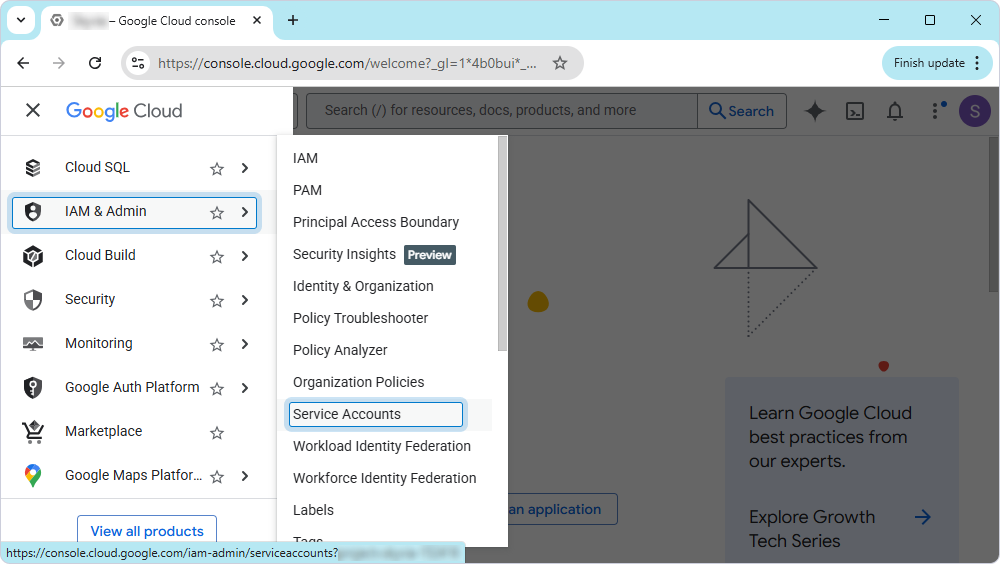Open the tab search dropdown arrow
This screenshot has width=1000, height=564.
(20, 20)
